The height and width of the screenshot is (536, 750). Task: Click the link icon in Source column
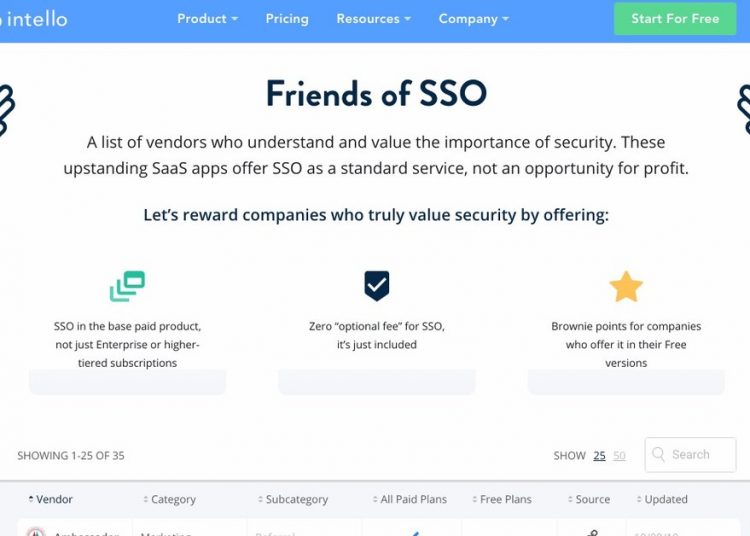coord(592,533)
